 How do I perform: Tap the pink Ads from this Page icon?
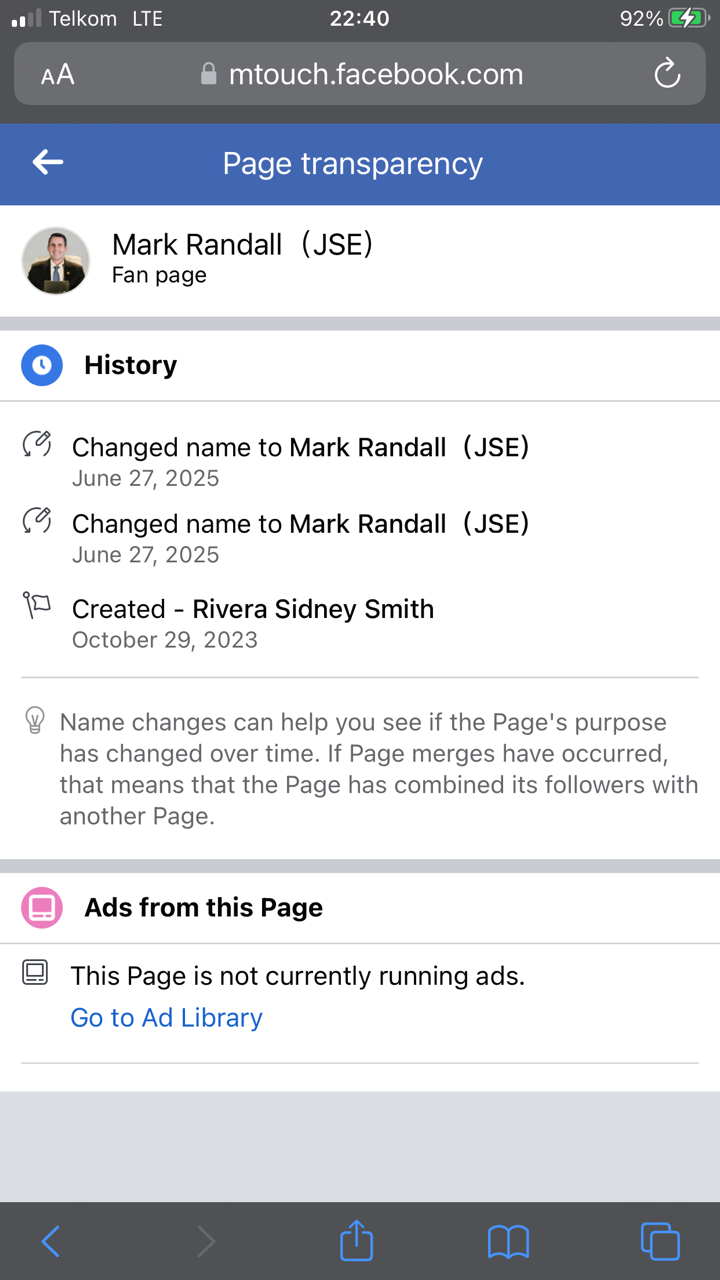coord(42,908)
